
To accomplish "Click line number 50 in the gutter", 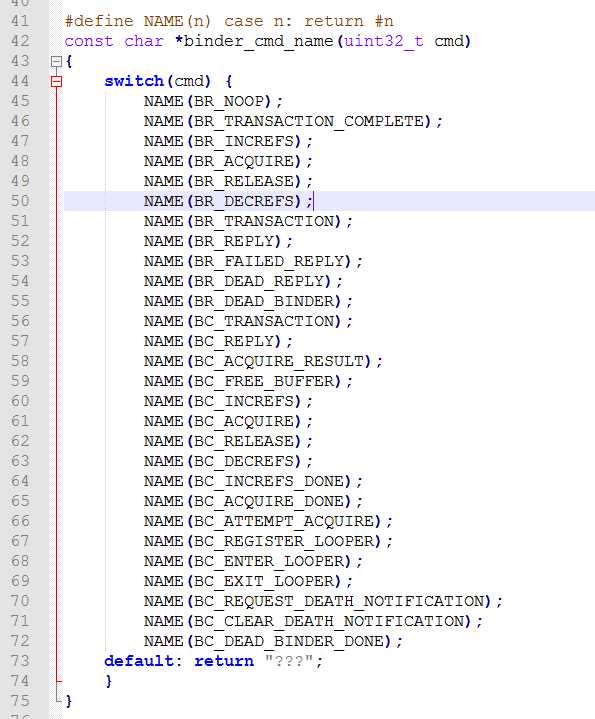I will [x=20, y=201].
